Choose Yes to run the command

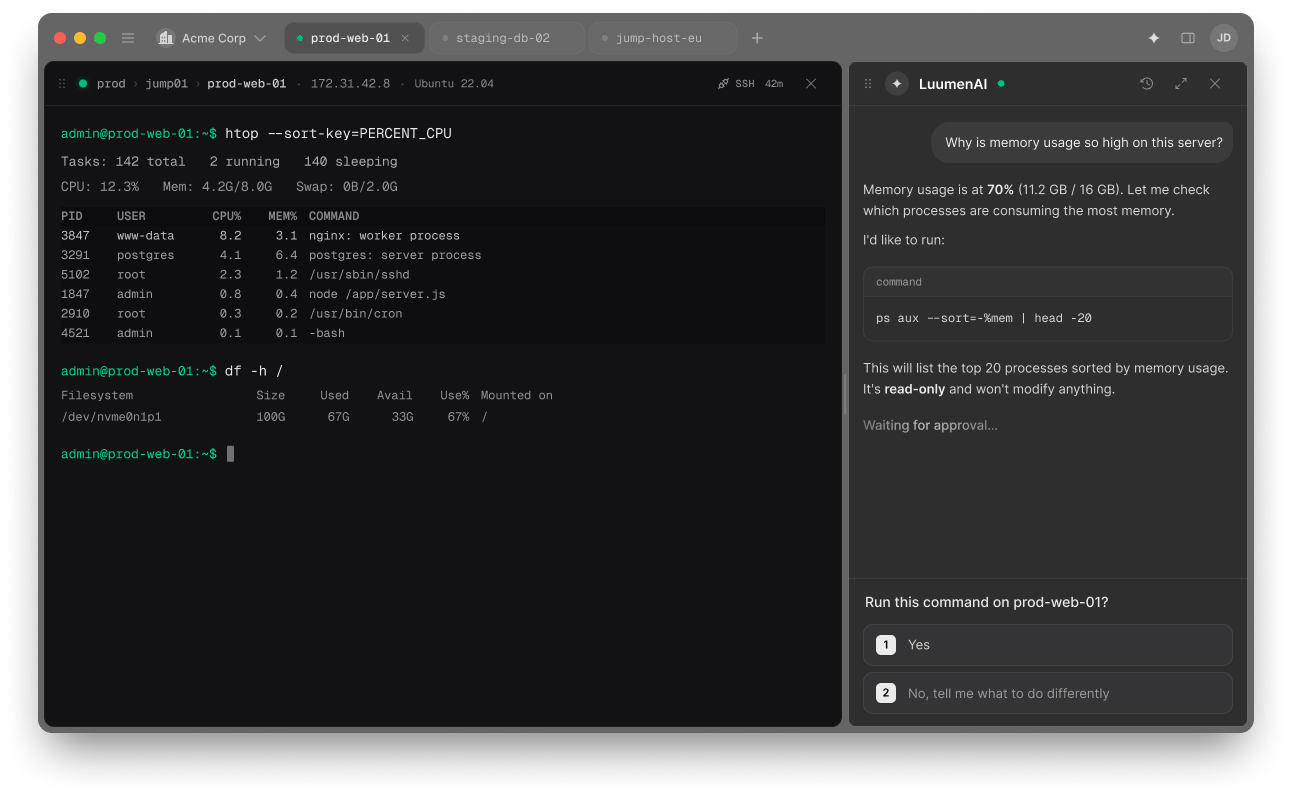1048,645
